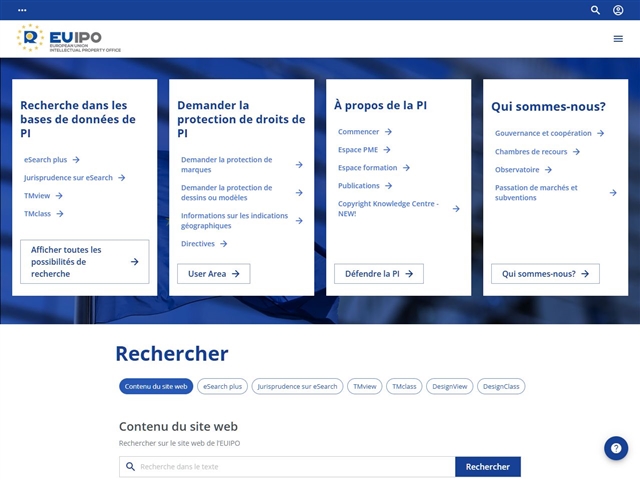Click the arrow next to Directives
This screenshot has width=640, height=480.
tap(224, 244)
